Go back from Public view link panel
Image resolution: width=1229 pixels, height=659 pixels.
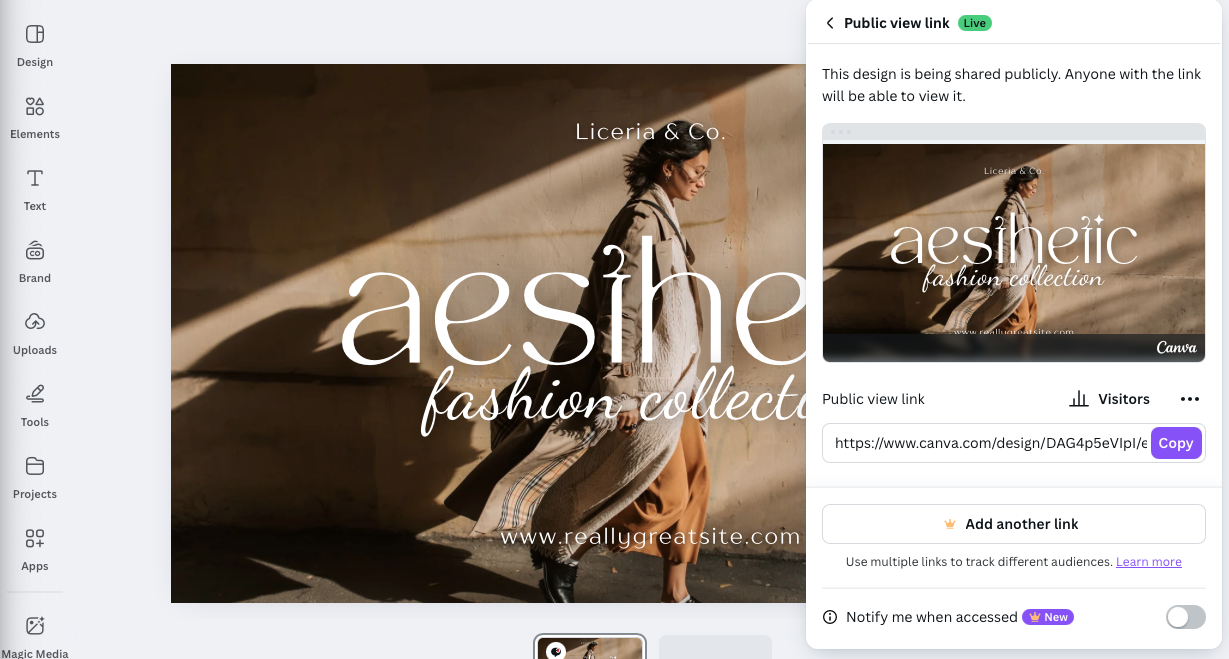pyautogui.click(x=830, y=23)
